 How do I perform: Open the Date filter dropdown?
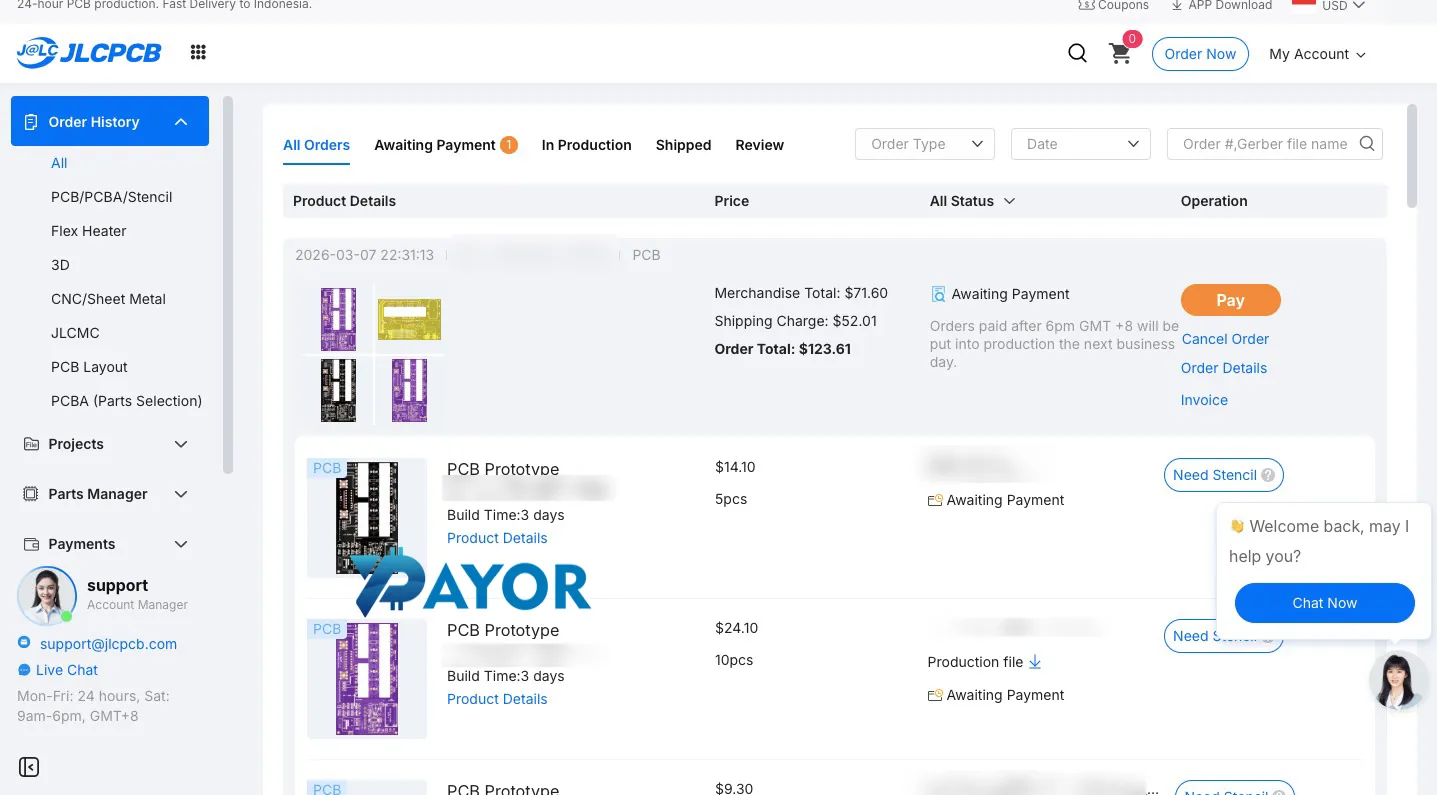coord(1081,144)
